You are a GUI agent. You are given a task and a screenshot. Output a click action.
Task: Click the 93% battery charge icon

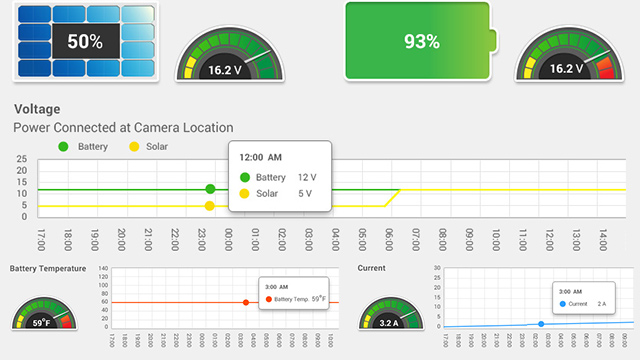(421, 41)
